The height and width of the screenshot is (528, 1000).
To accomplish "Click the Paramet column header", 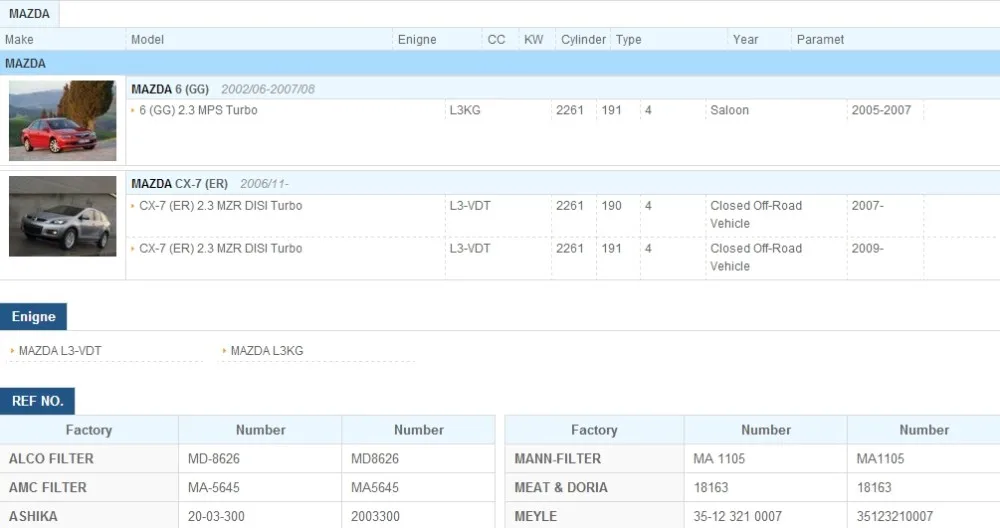I will [820, 40].
